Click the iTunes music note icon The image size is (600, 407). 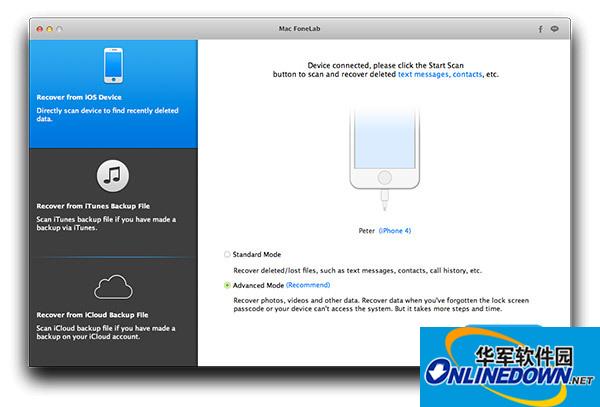click(112, 176)
